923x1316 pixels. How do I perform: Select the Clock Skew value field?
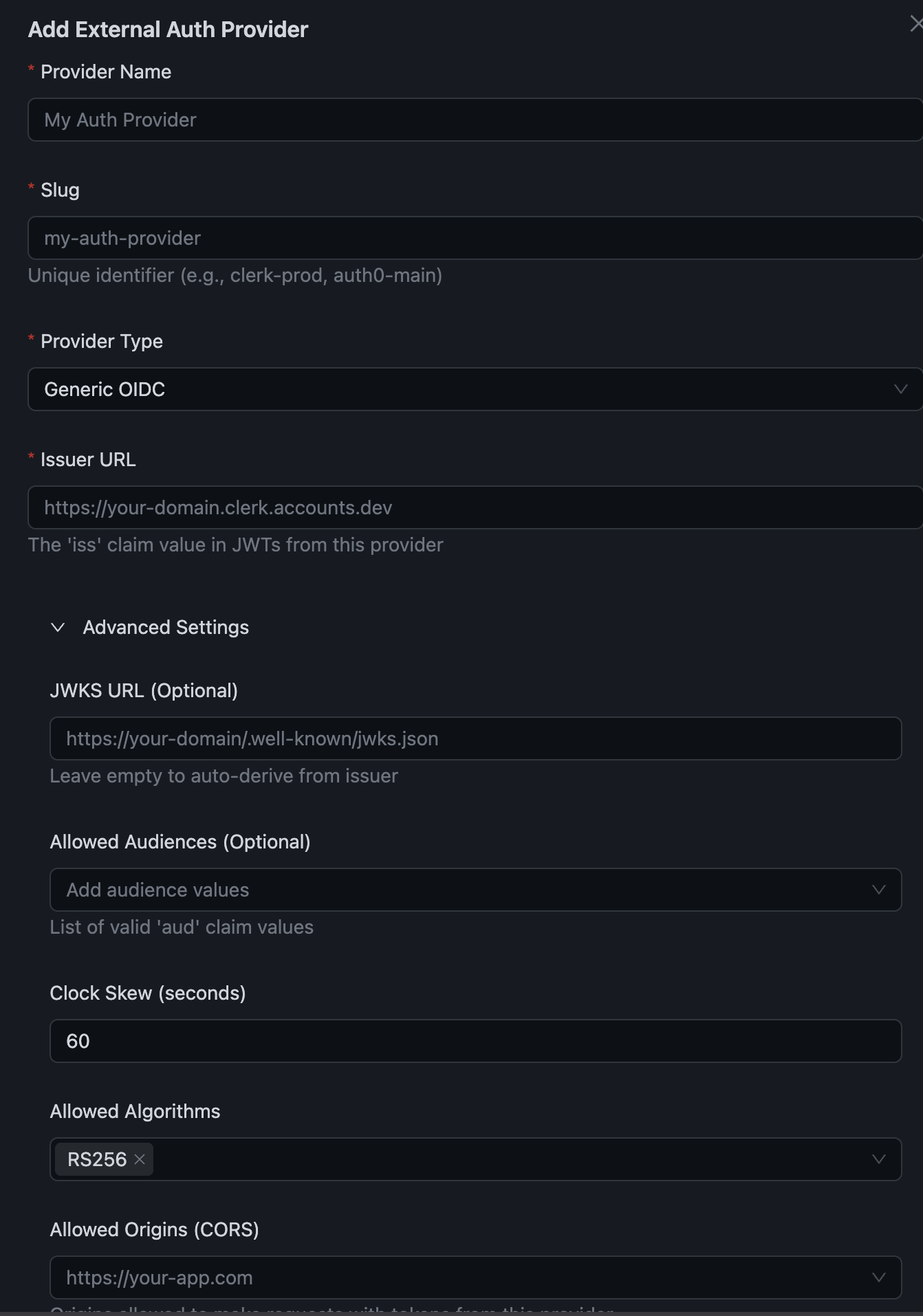click(475, 1040)
